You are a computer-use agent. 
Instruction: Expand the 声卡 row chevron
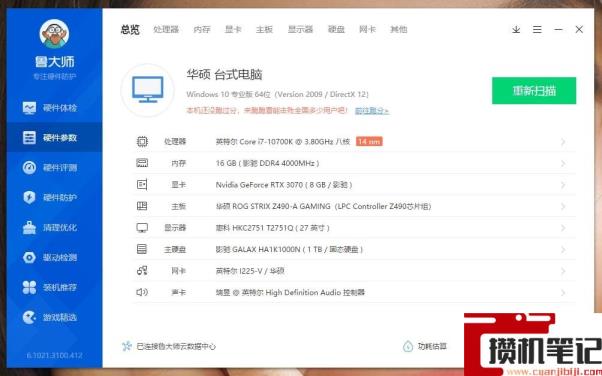pos(563,293)
